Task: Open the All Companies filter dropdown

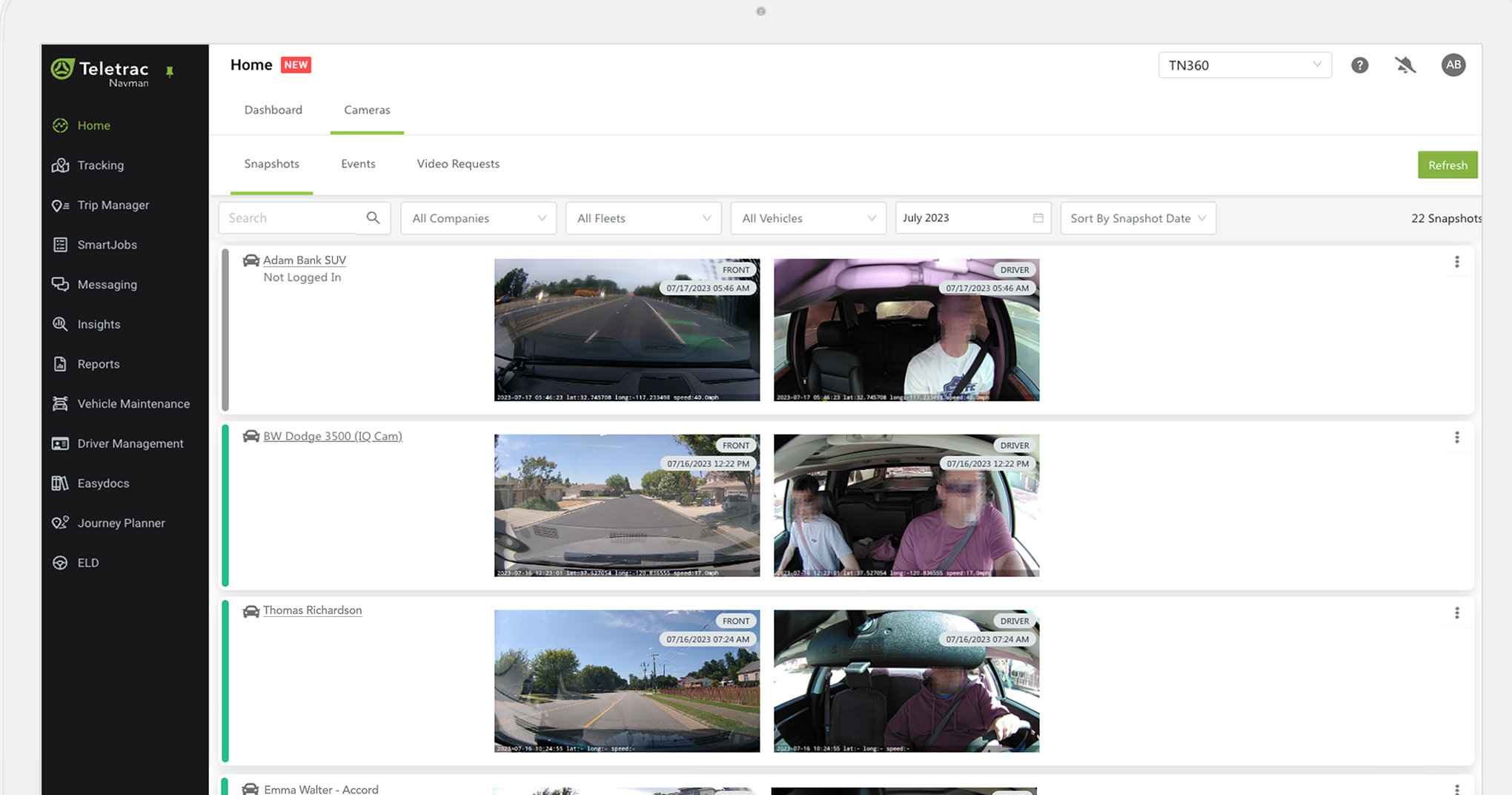Action: (479, 218)
